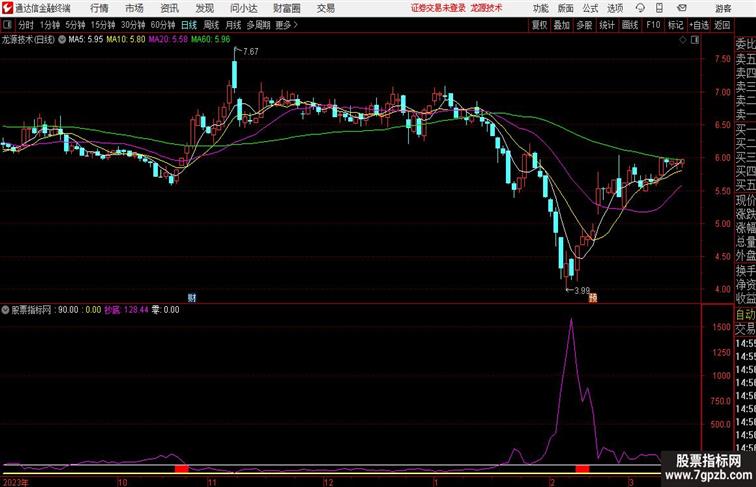The height and width of the screenshot is (487, 756).
Task: Open the 发现 menu
Action: [204, 8]
